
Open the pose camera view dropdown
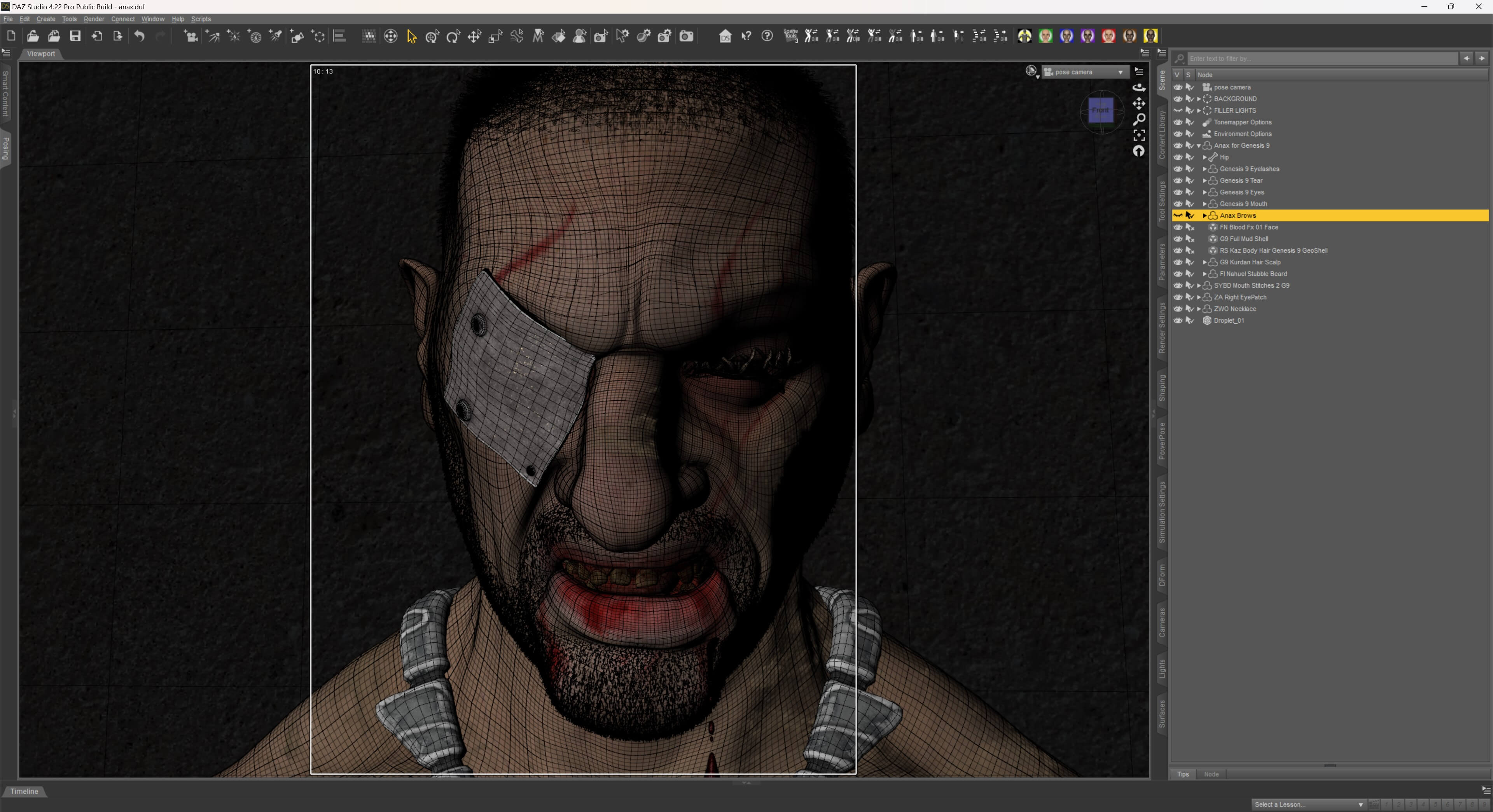[x=1086, y=72]
